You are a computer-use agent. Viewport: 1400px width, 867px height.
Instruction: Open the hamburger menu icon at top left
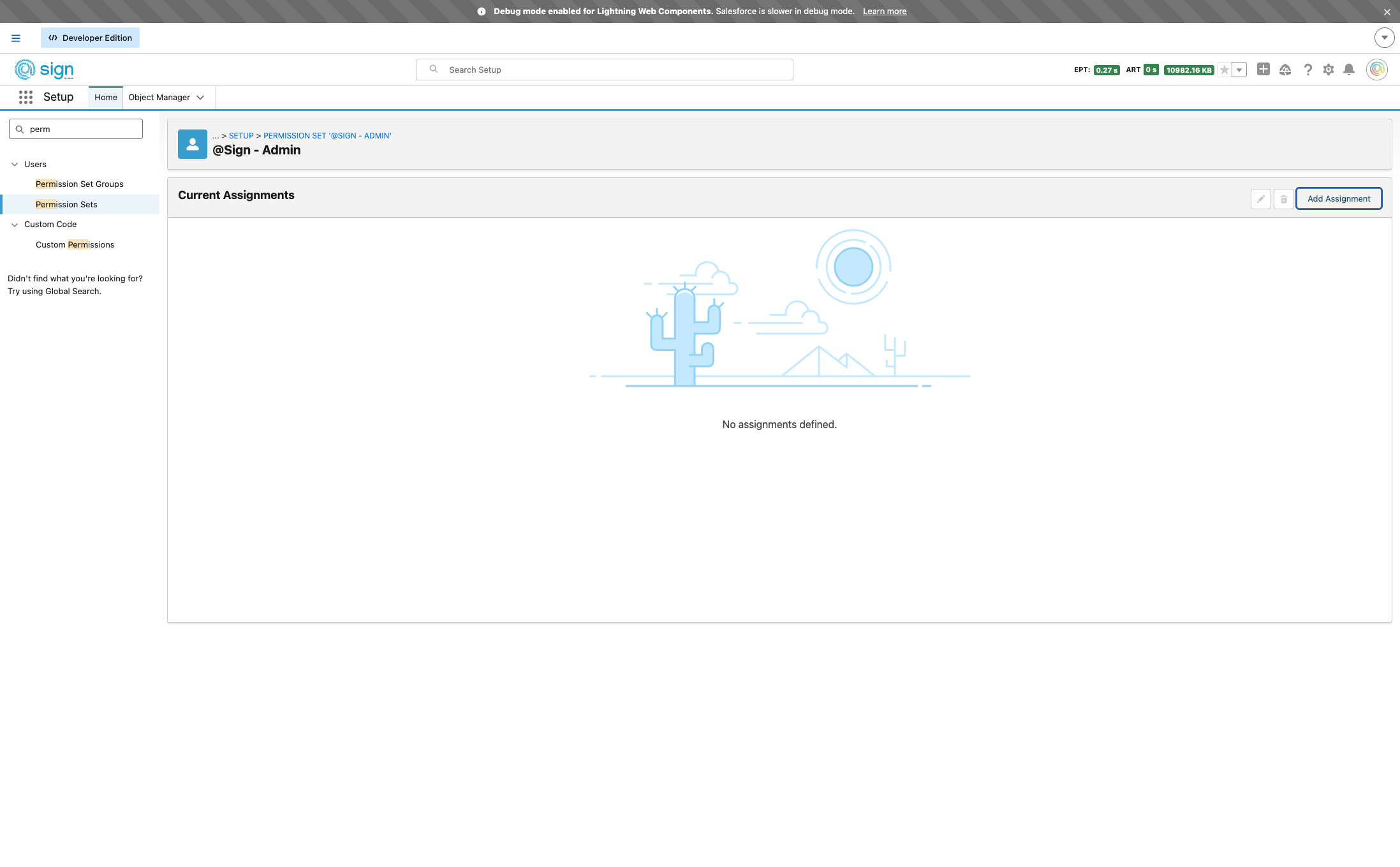pos(16,38)
